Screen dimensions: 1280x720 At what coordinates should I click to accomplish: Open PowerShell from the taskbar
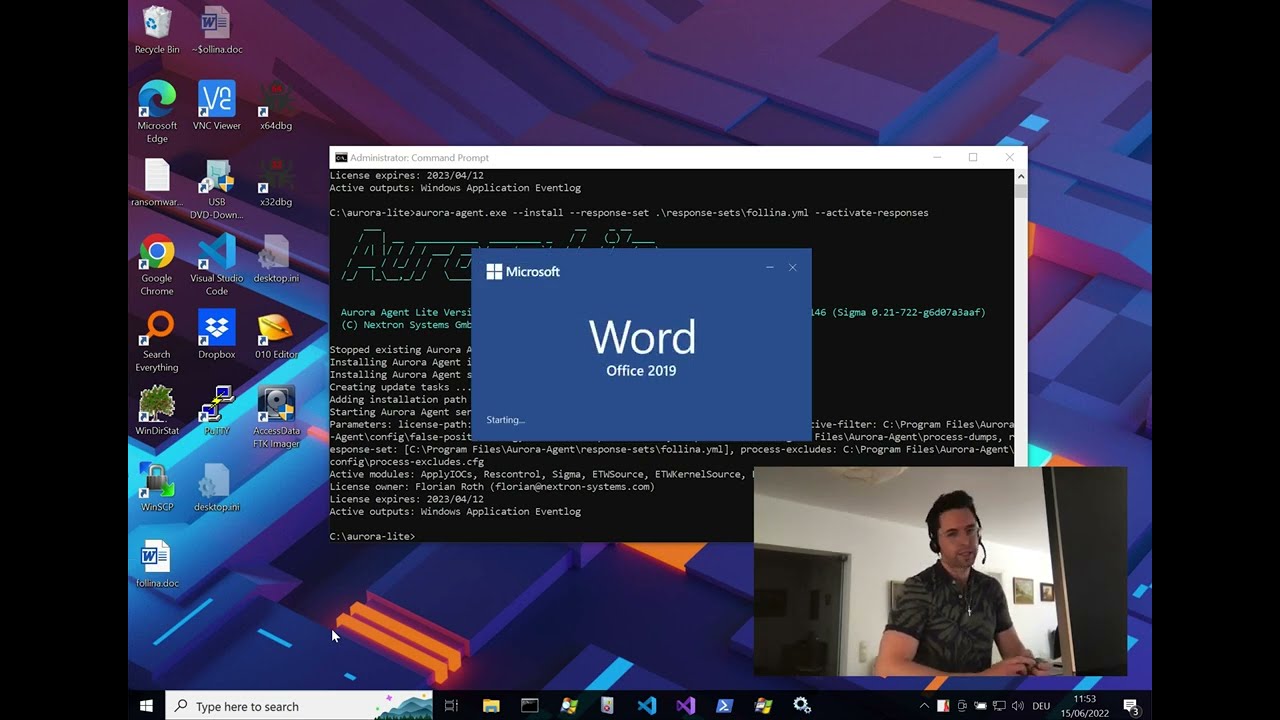pyautogui.click(x=725, y=706)
